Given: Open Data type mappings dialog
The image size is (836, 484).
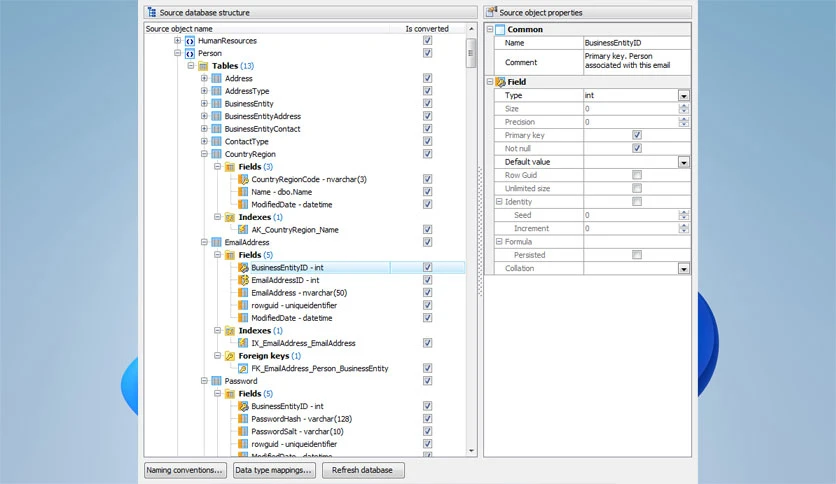Looking at the screenshot, I should [274, 470].
